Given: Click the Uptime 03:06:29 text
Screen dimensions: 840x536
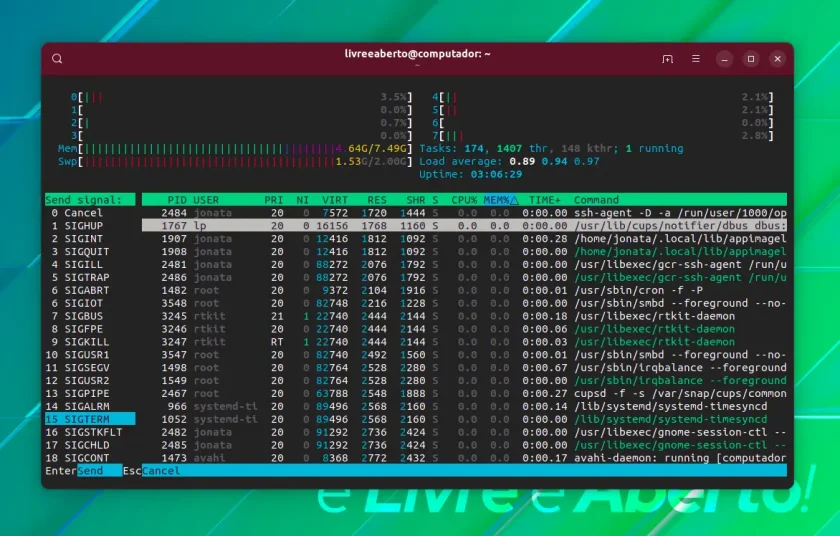Looking at the screenshot, I should [x=470, y=174].
